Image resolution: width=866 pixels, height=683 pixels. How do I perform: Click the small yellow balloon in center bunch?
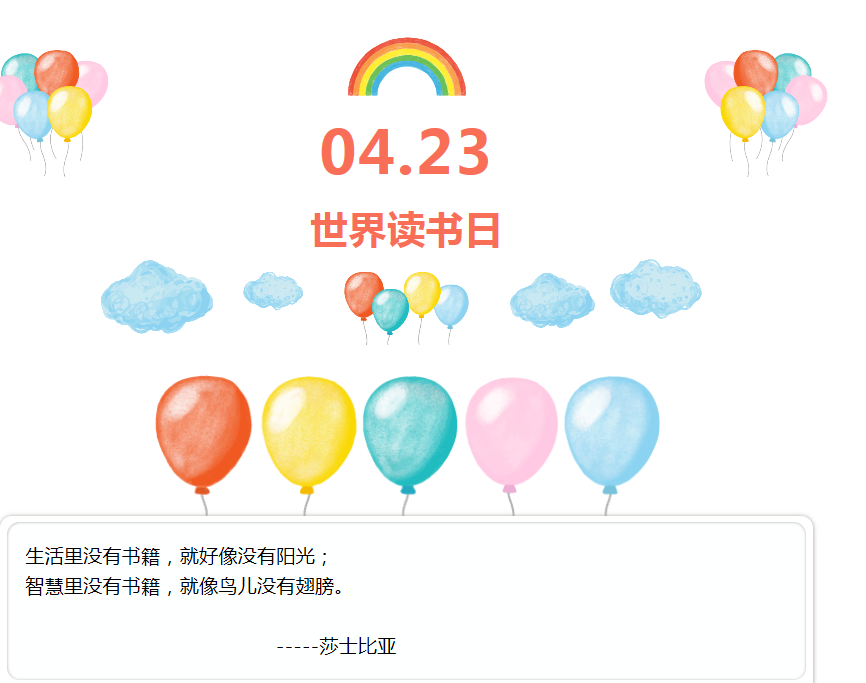point(422,294)
